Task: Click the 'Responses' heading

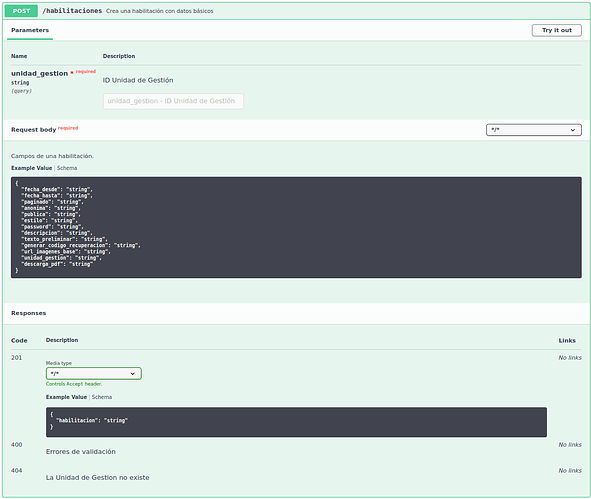Action: 29,313
